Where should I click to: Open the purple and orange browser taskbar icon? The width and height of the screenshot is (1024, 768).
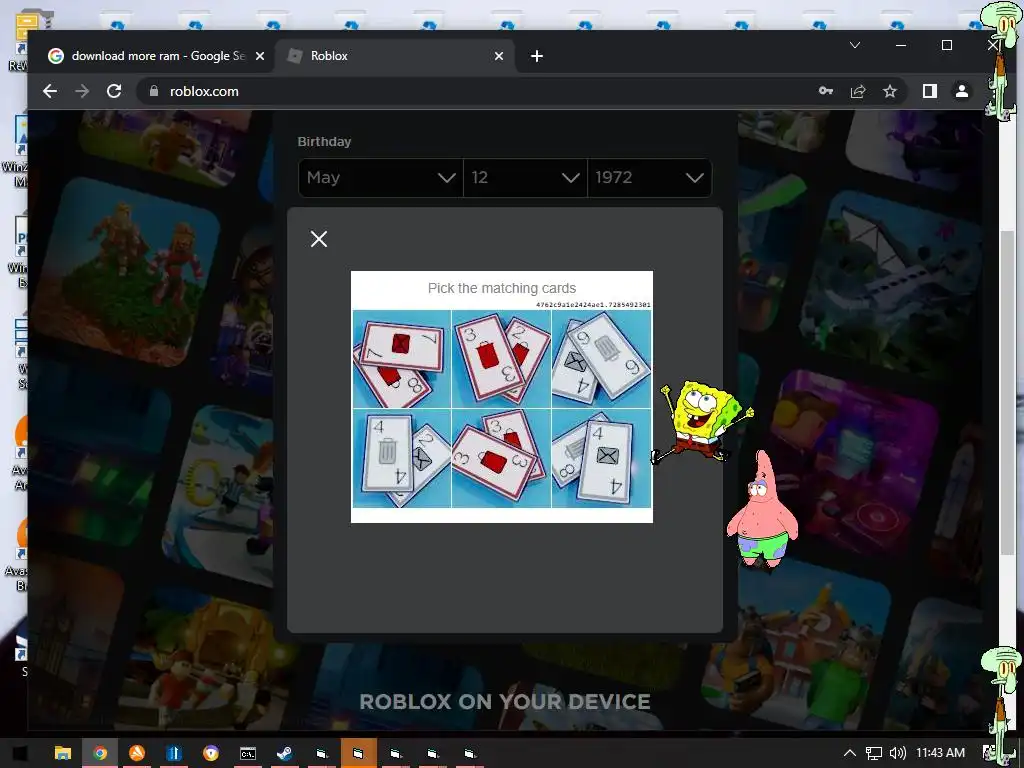click(x=210, y=753)
